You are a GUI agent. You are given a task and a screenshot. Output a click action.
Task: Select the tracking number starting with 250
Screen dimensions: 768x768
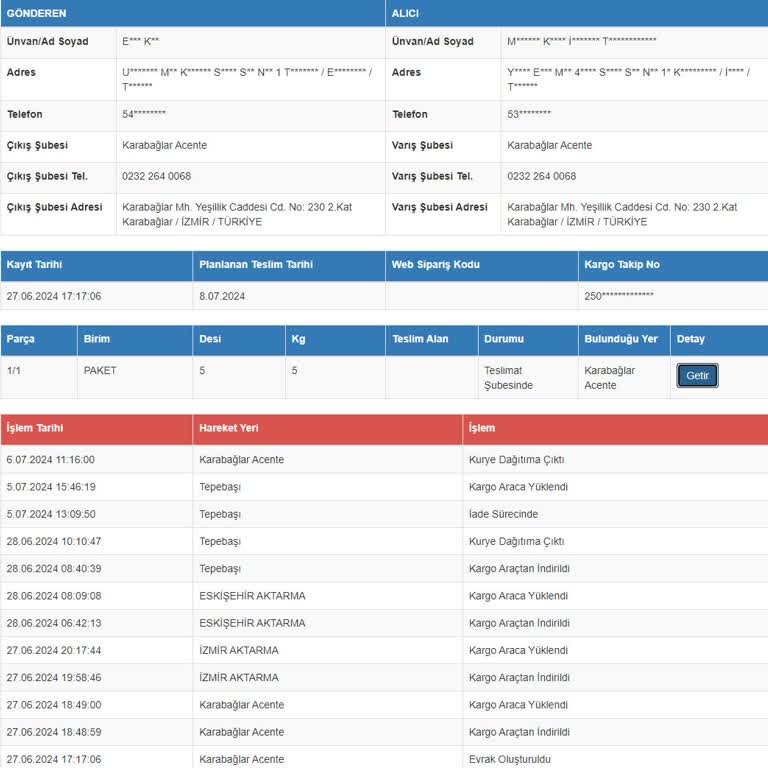coord(618,296)
